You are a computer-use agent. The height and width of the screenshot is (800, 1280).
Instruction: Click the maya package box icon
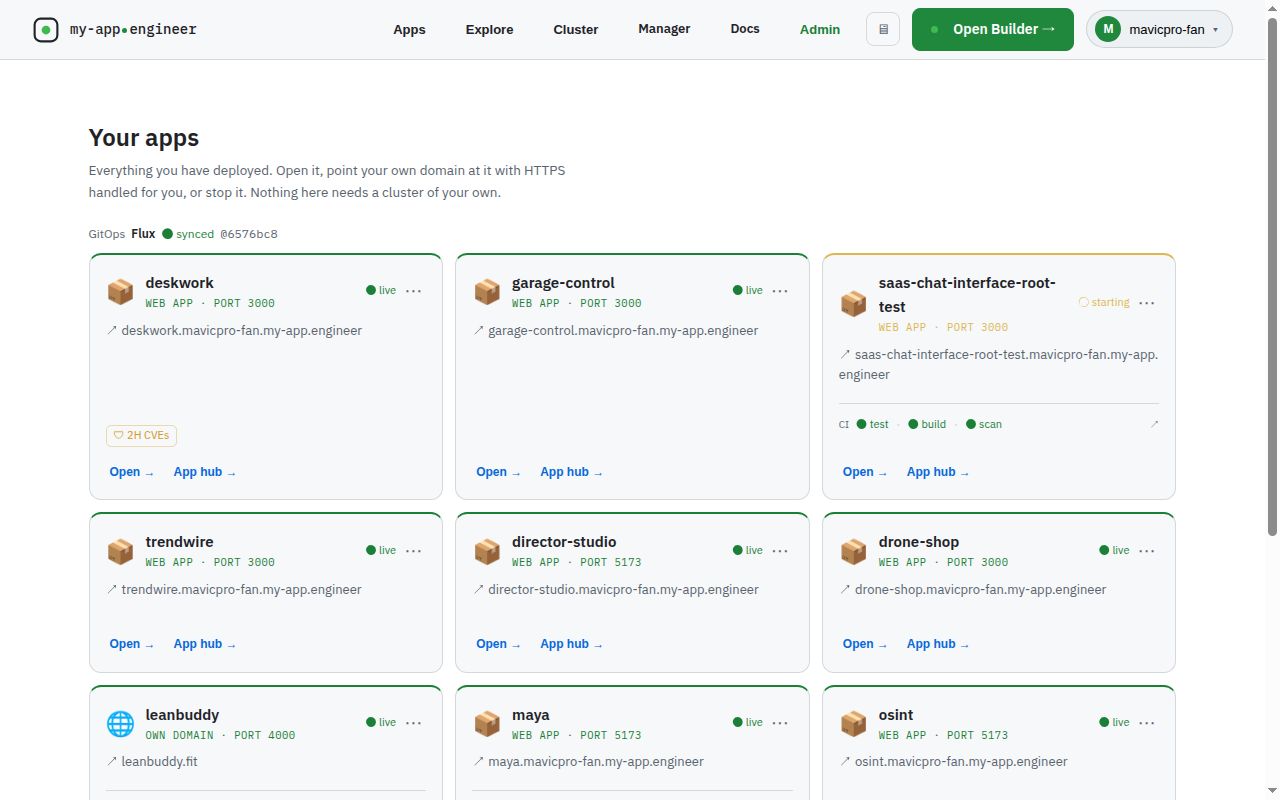[487, 724]
